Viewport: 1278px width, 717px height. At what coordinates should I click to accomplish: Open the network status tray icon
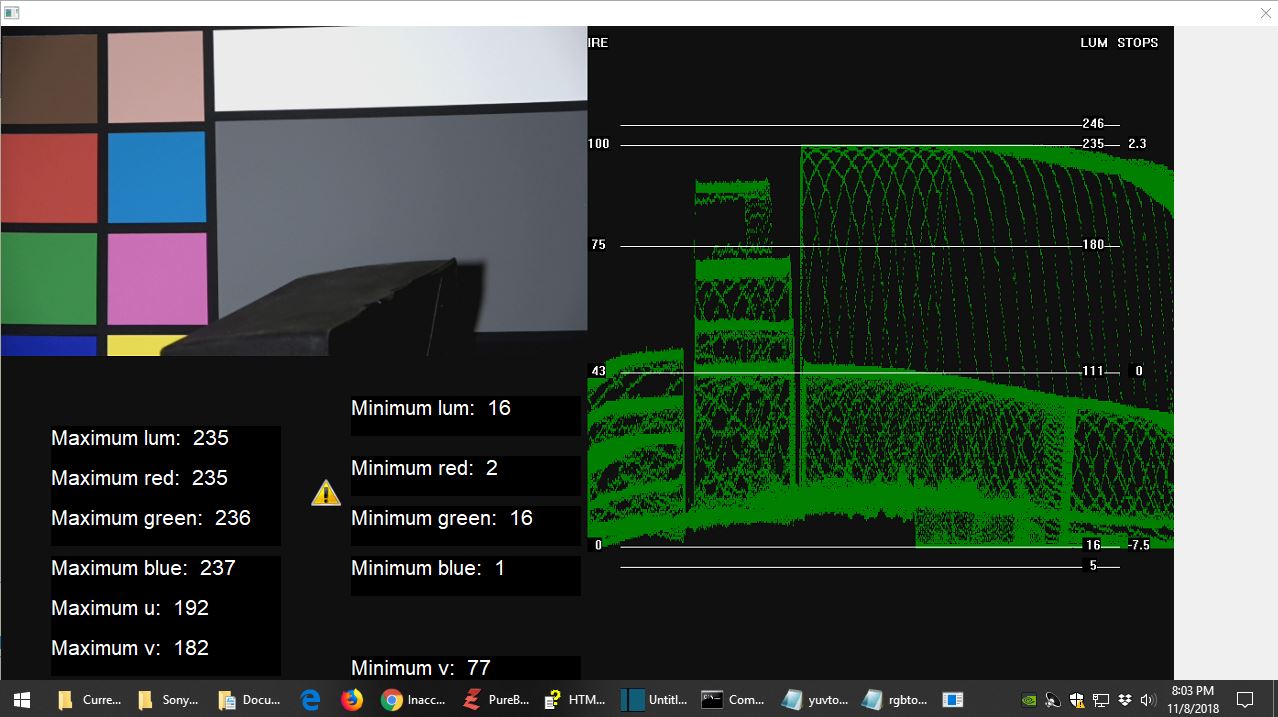point(1100,699)
